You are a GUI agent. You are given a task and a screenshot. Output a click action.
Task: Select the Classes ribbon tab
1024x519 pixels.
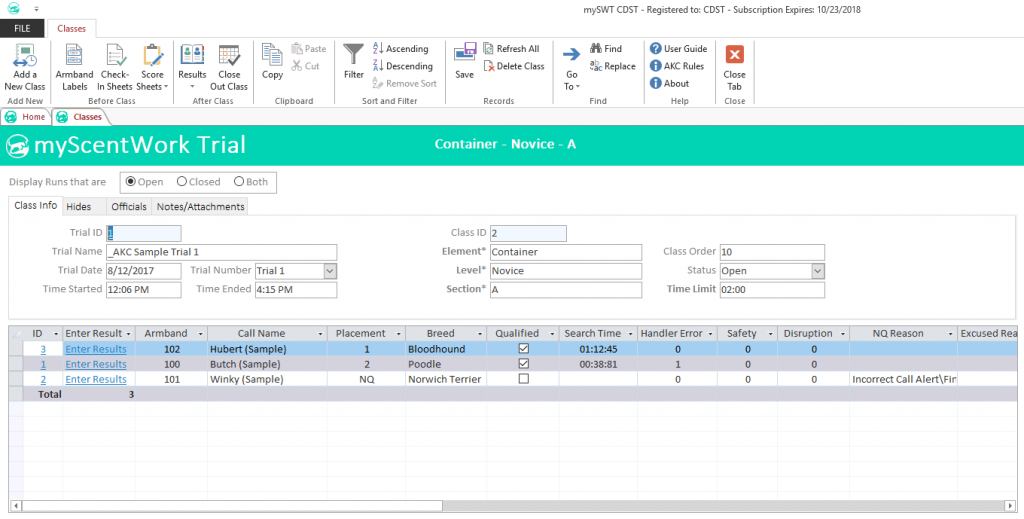(x=71, y=29)
